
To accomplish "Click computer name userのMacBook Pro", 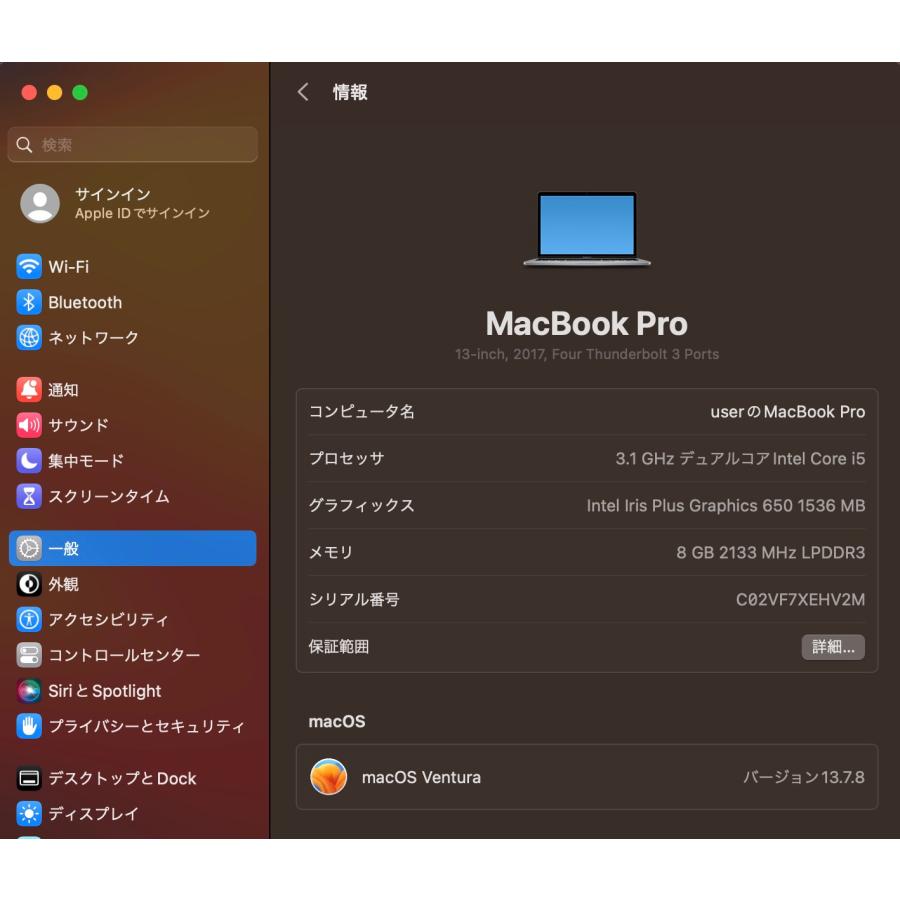I will coord(788,412).
